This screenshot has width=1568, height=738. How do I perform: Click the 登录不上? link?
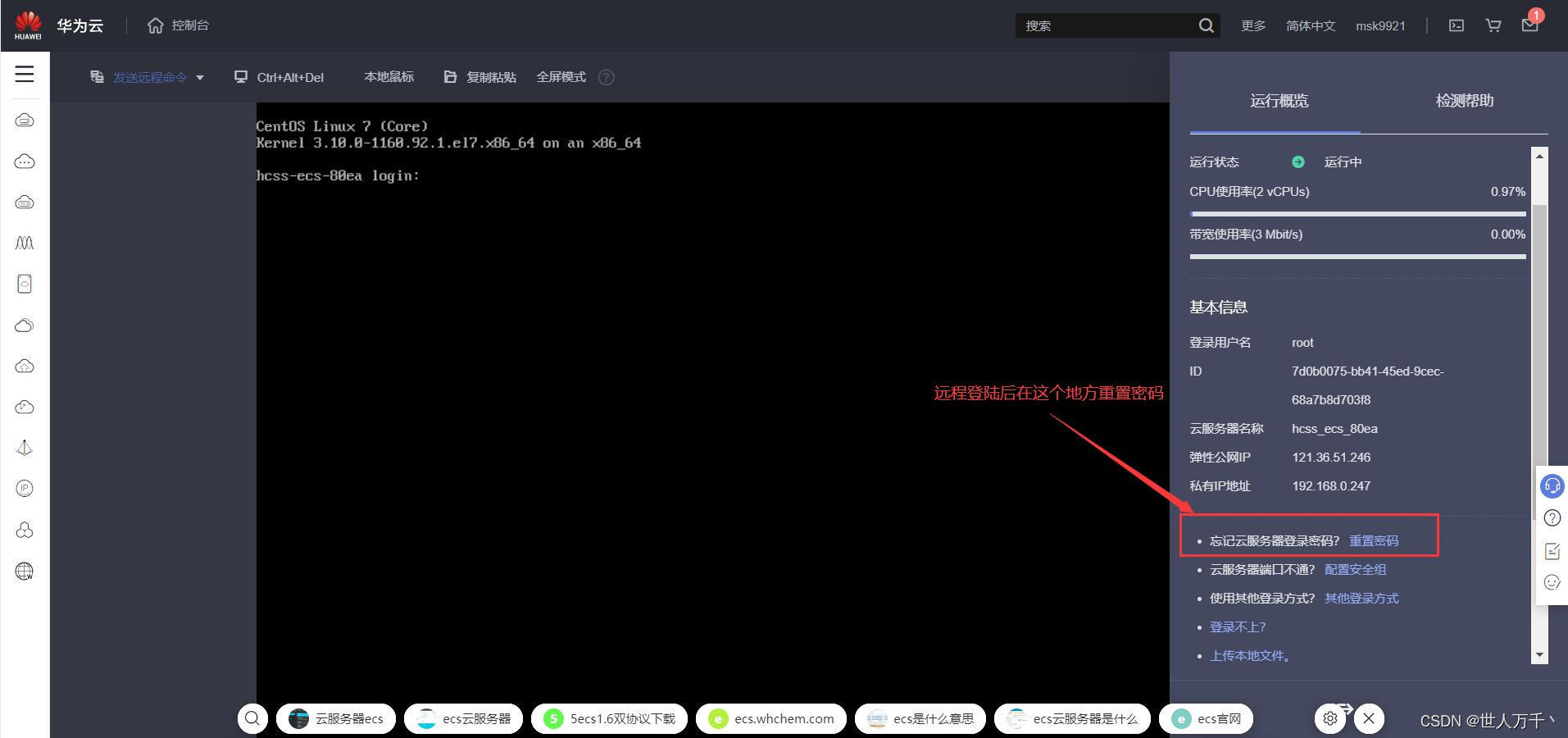[x=1238, y=626]
